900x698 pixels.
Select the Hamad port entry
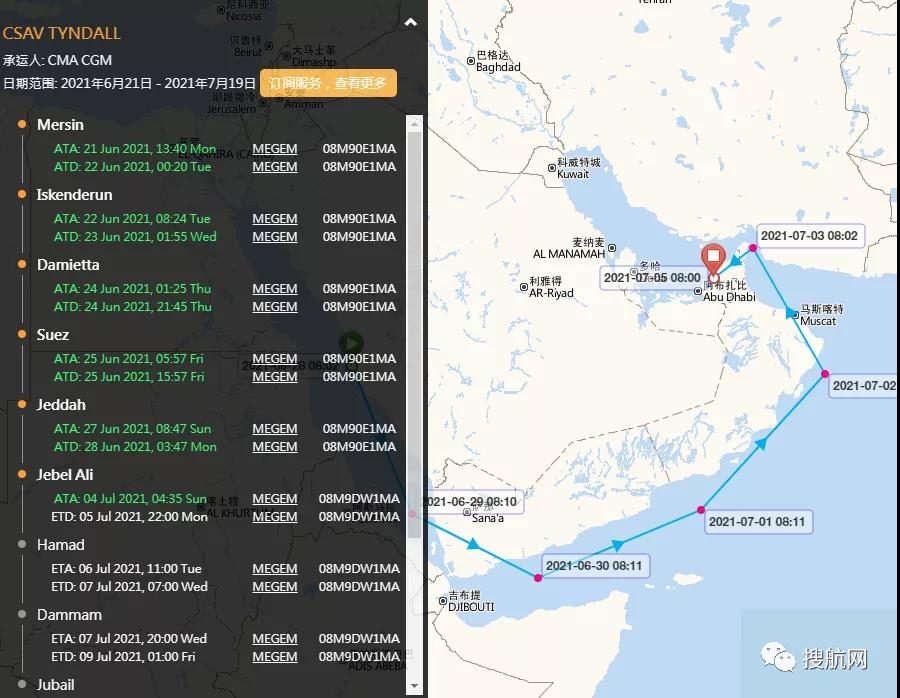point(60,545)
